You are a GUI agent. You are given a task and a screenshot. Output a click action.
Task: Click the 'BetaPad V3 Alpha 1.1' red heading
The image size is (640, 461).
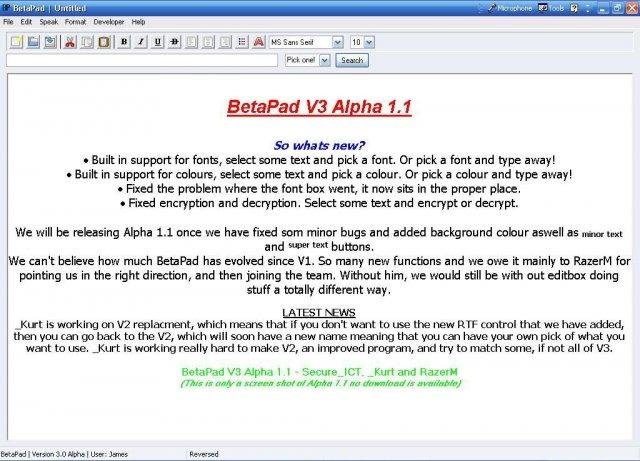pyautogui.click(x=319, y=107)
